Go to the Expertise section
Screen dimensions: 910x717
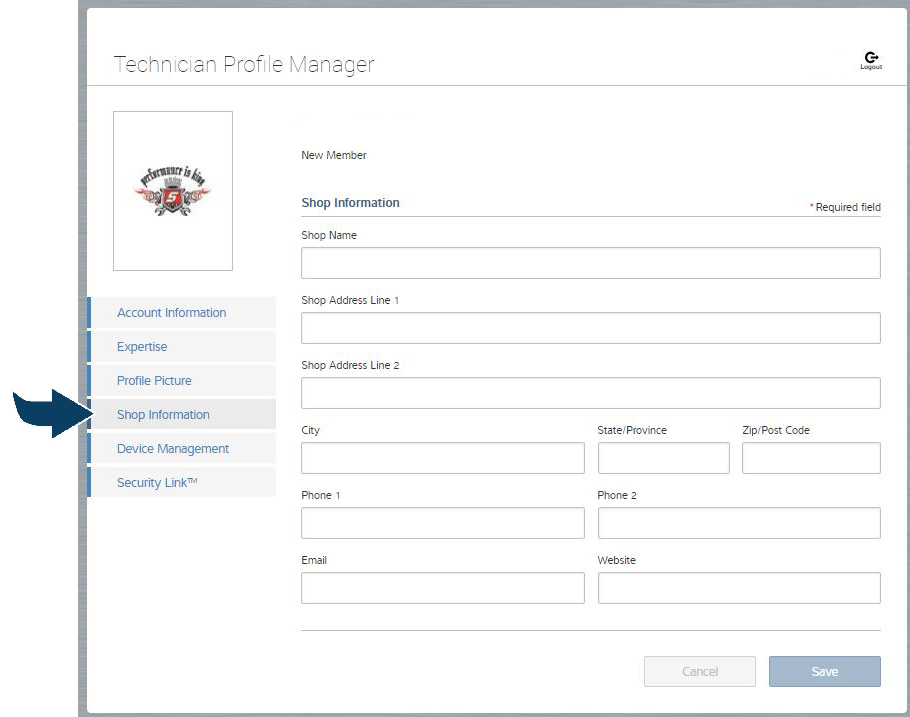click(142, 347)
